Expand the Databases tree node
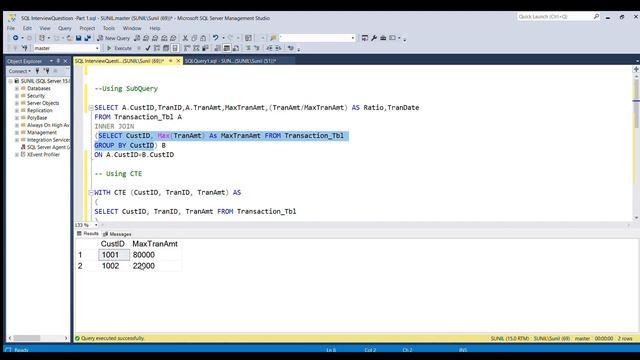This screenshot has width=640, height=360. [17, 89]
